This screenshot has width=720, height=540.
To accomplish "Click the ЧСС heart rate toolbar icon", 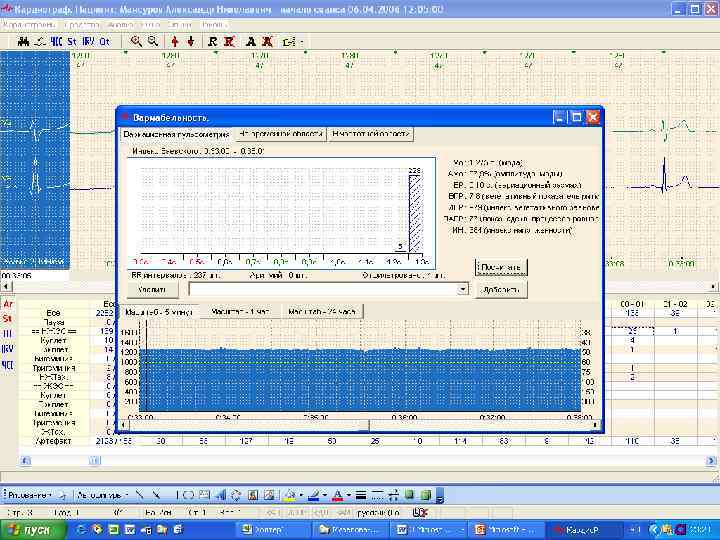I will click(56, 41).
